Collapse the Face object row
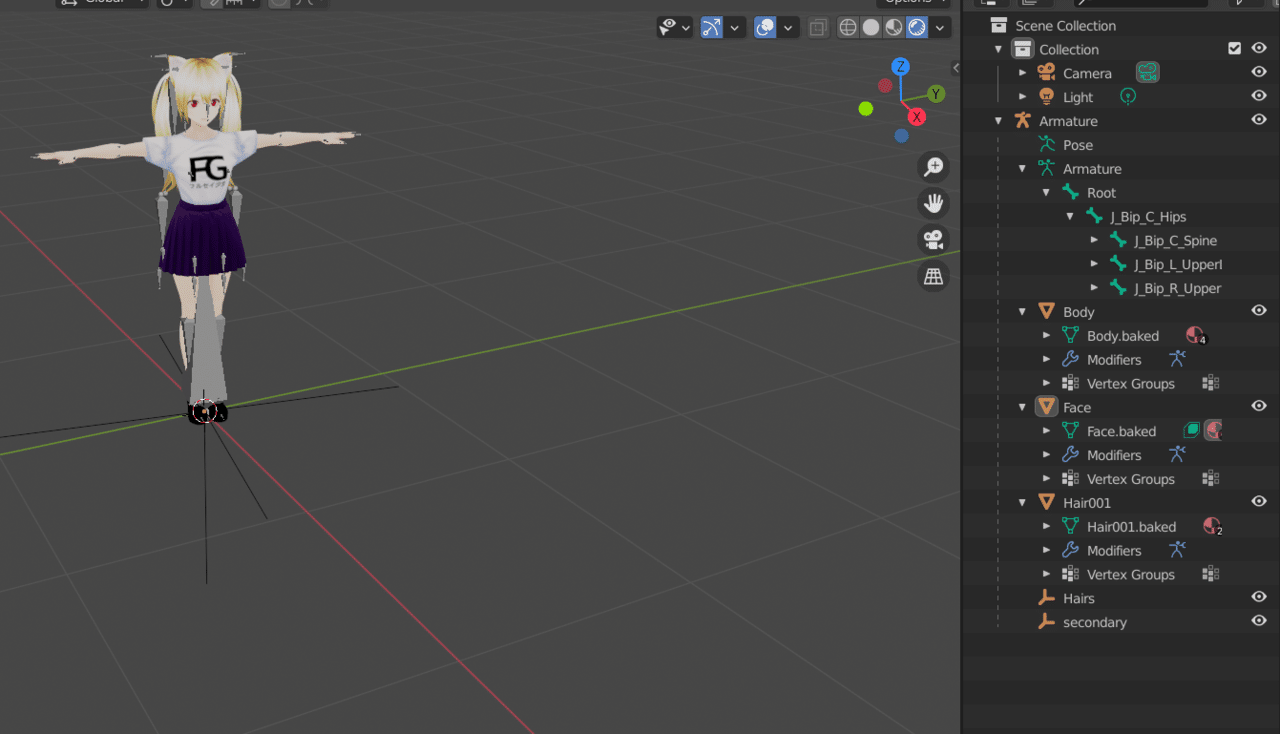 1022,407
